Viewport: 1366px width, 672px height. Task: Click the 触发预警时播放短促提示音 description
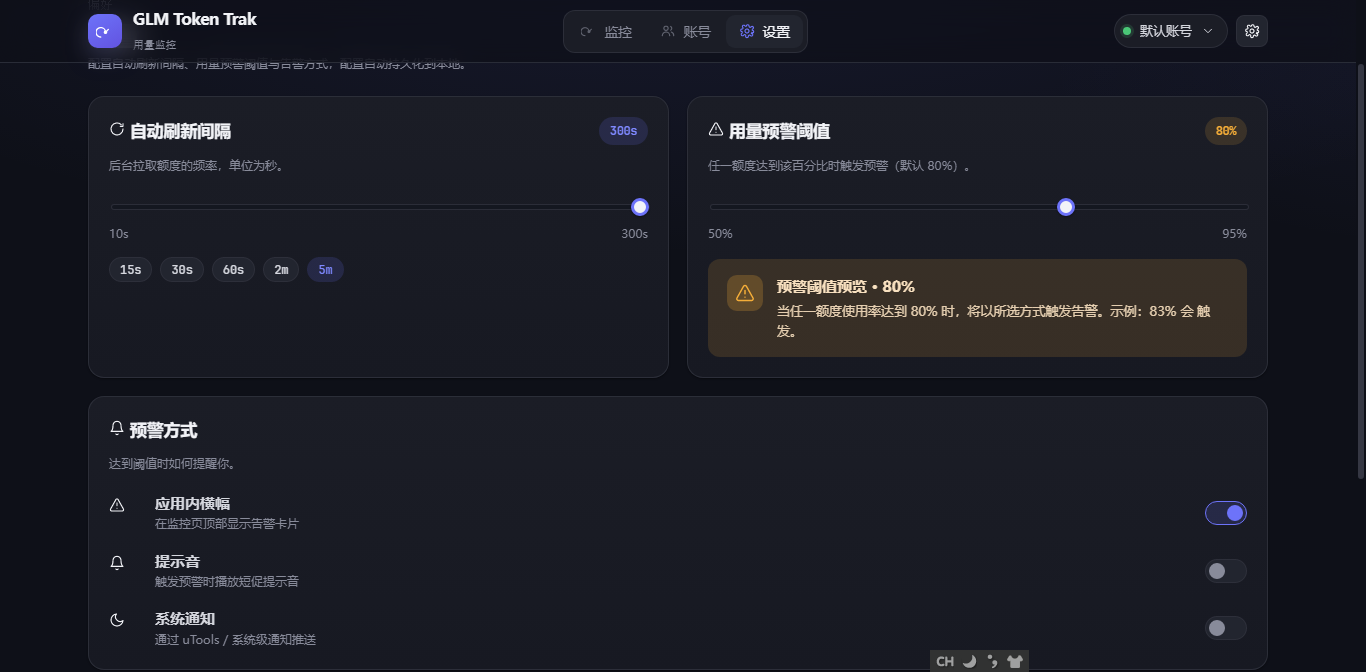[227, 582]
